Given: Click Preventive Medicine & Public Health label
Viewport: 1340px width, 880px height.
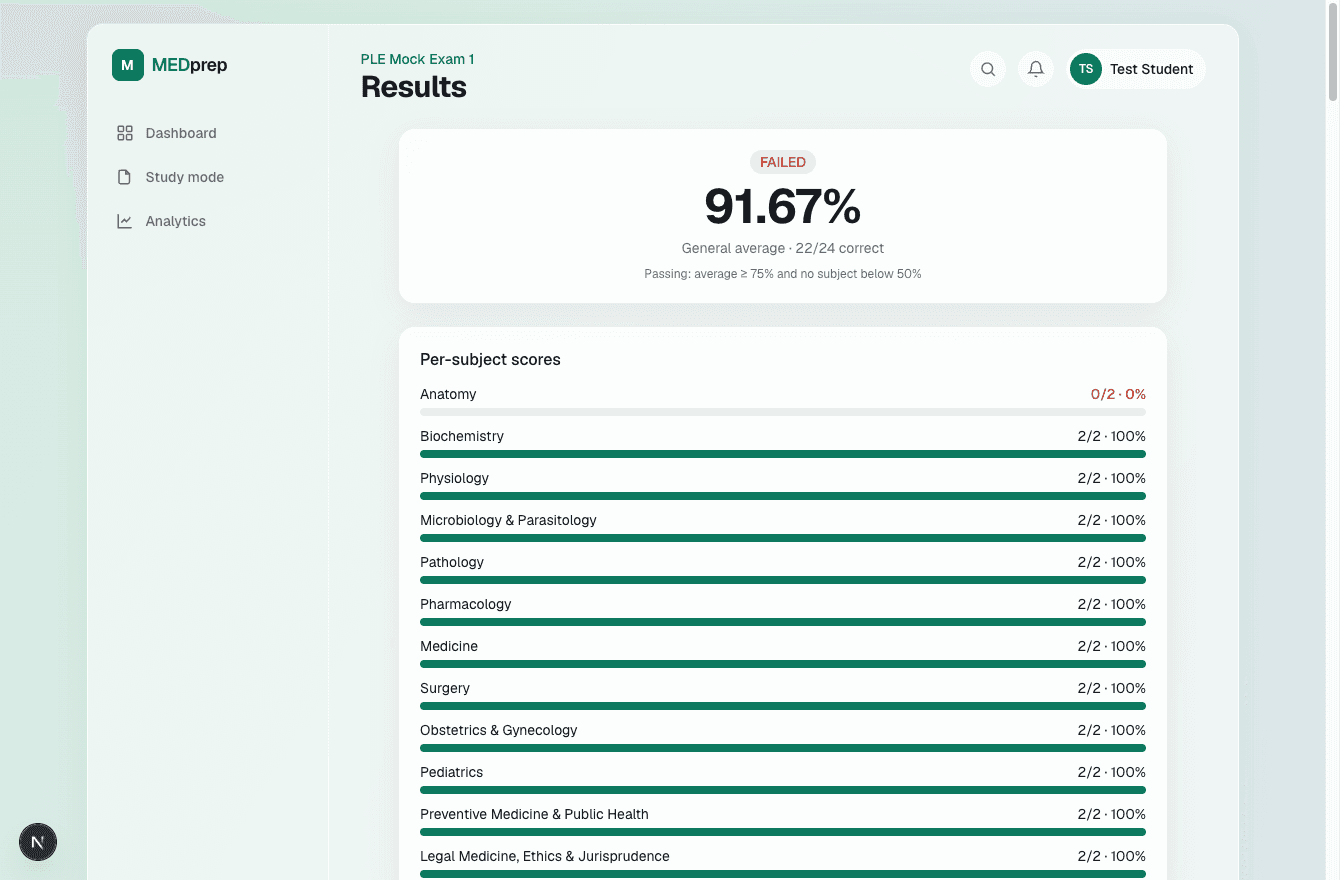Looking at the screenshot, I should click(534, 814).
